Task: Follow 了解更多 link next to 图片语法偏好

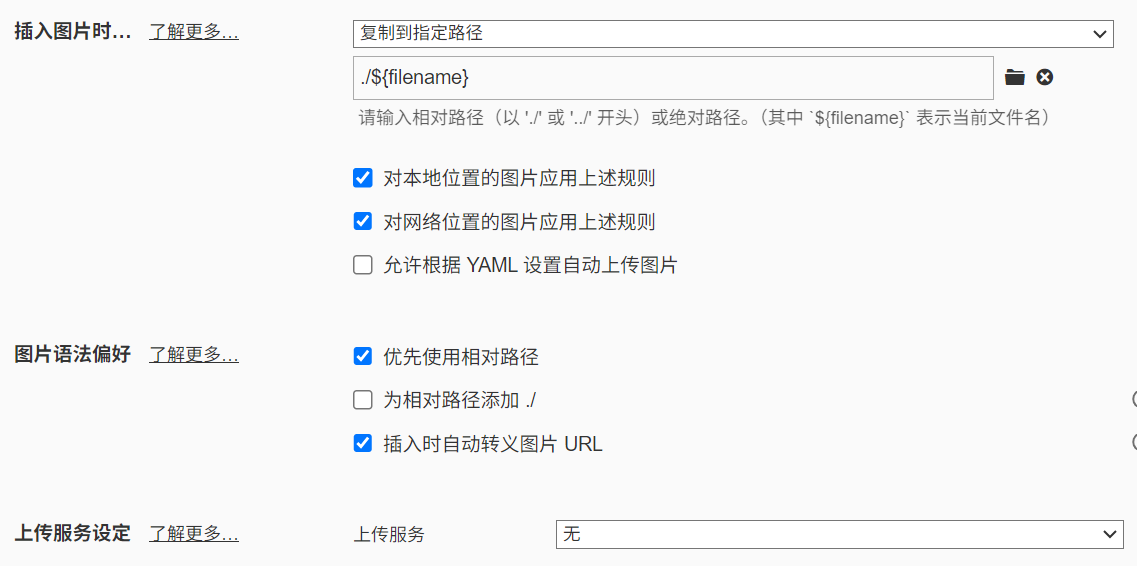Action: (x=194, y=355)
